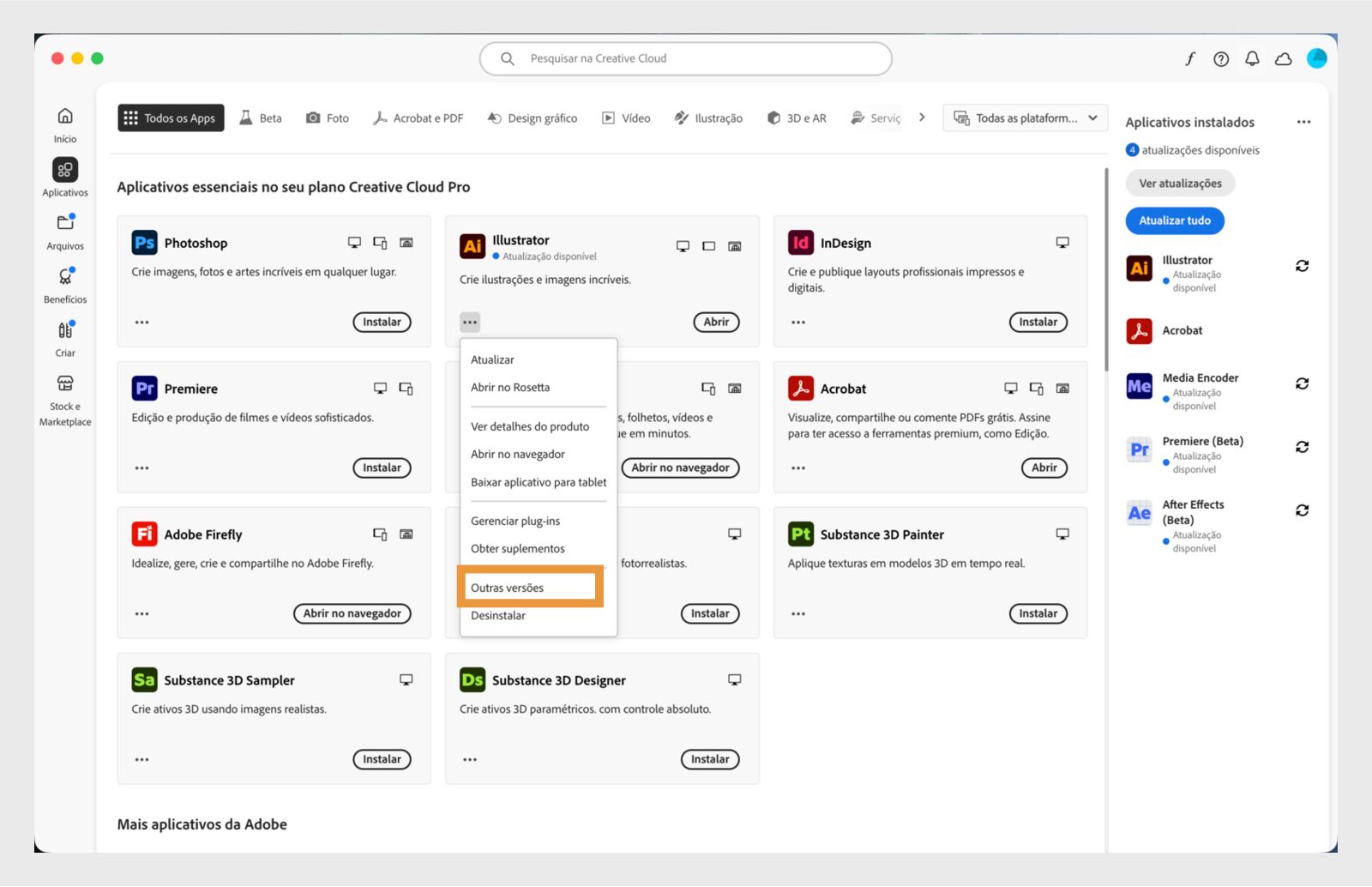This screenshot has height=887, width=1372.
Task: Click the Acrobat card app icon
Action: [800, 389]
